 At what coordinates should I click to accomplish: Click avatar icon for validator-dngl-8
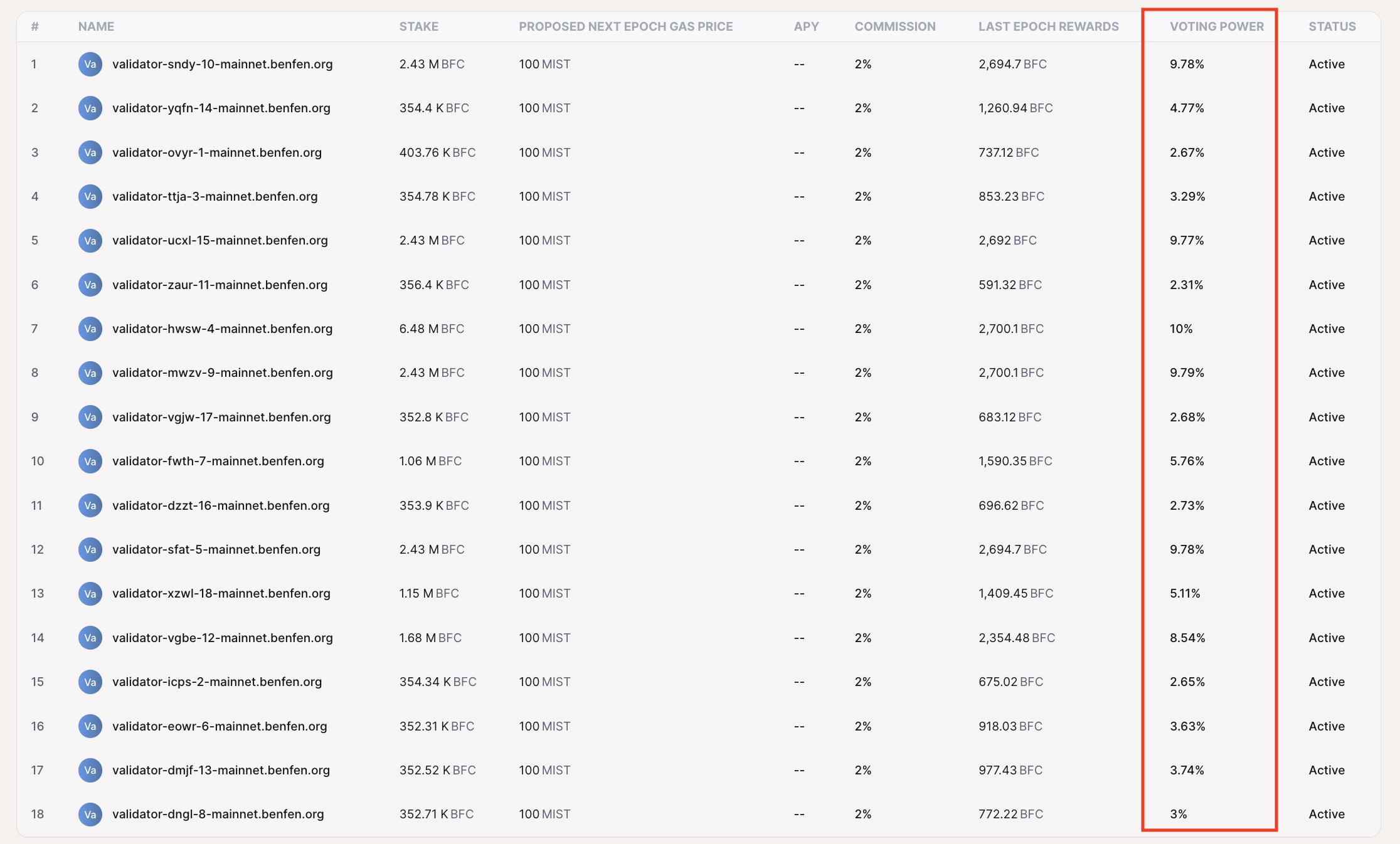tap(90, 814)
